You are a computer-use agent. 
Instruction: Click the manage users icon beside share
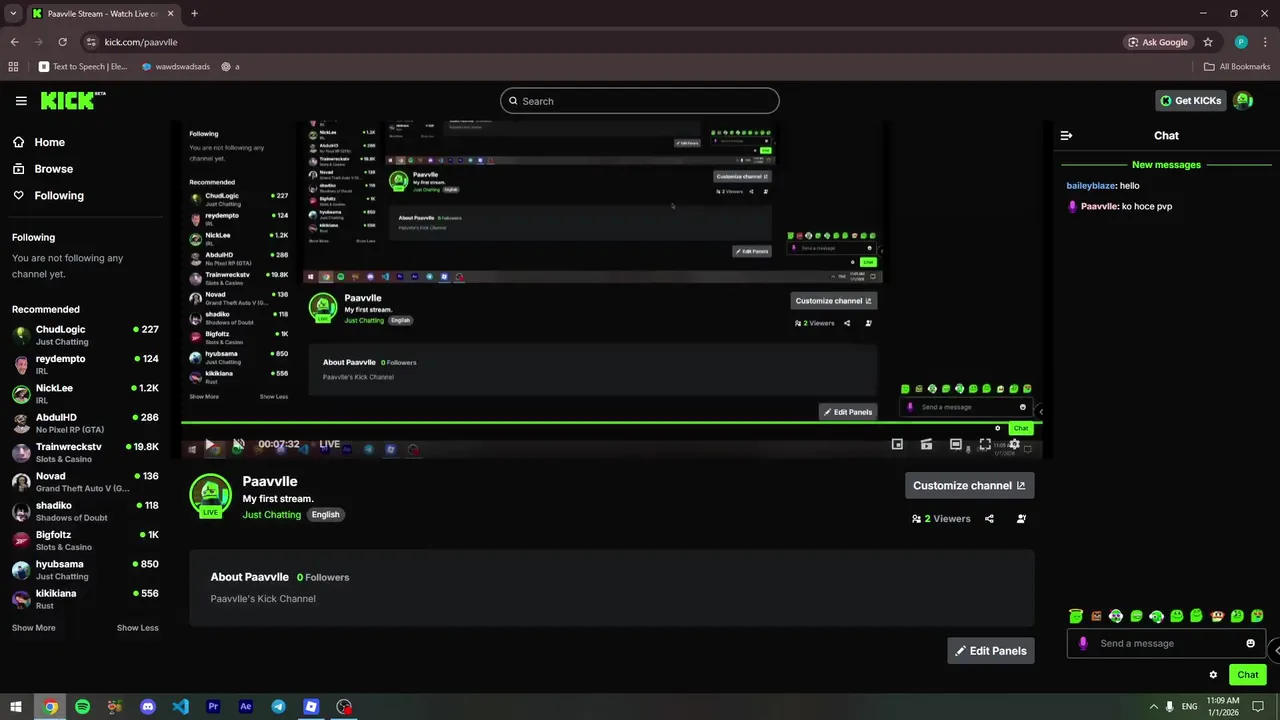coord(1021,519)
